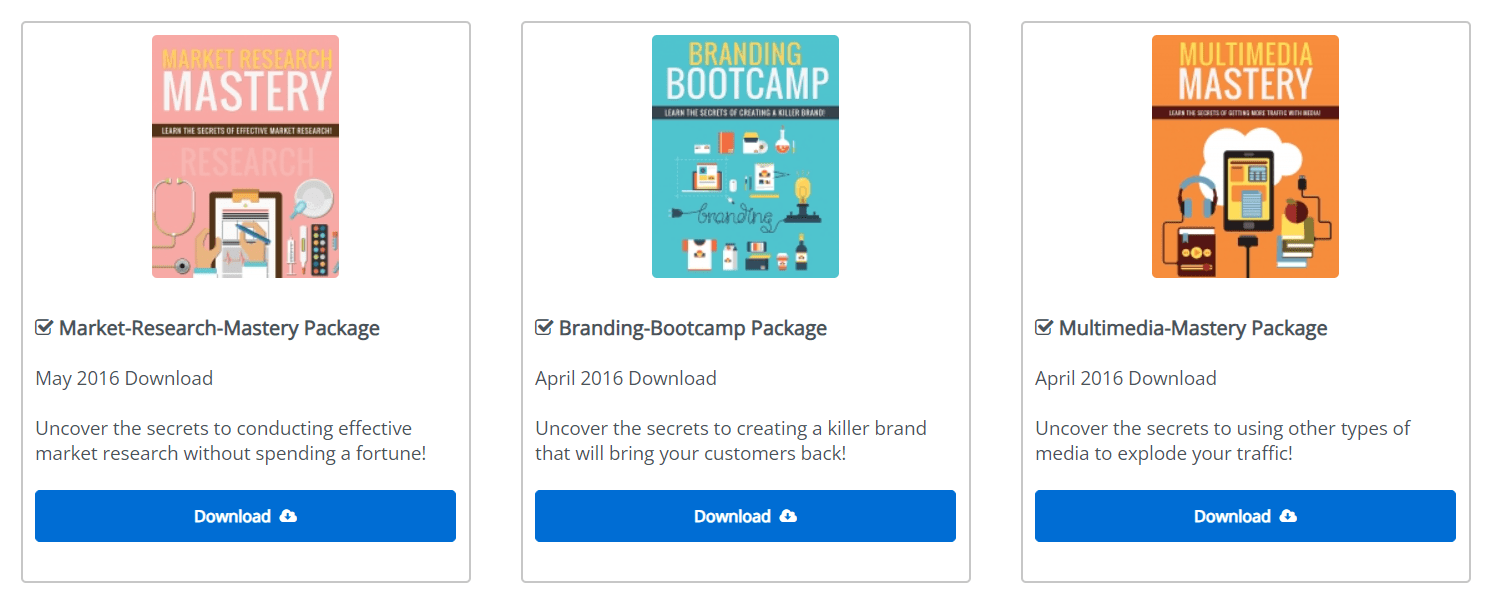Click the cloud icon on Branding-Bootcamp Download button
The width and height of the screenshot is (1495, 607).
point(788,516)
